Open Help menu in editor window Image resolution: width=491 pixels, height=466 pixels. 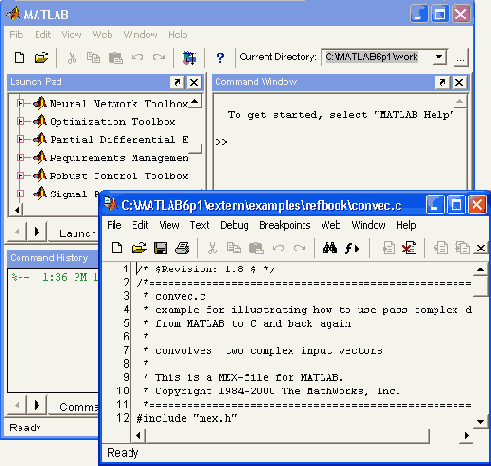click(x=406, y=226)
